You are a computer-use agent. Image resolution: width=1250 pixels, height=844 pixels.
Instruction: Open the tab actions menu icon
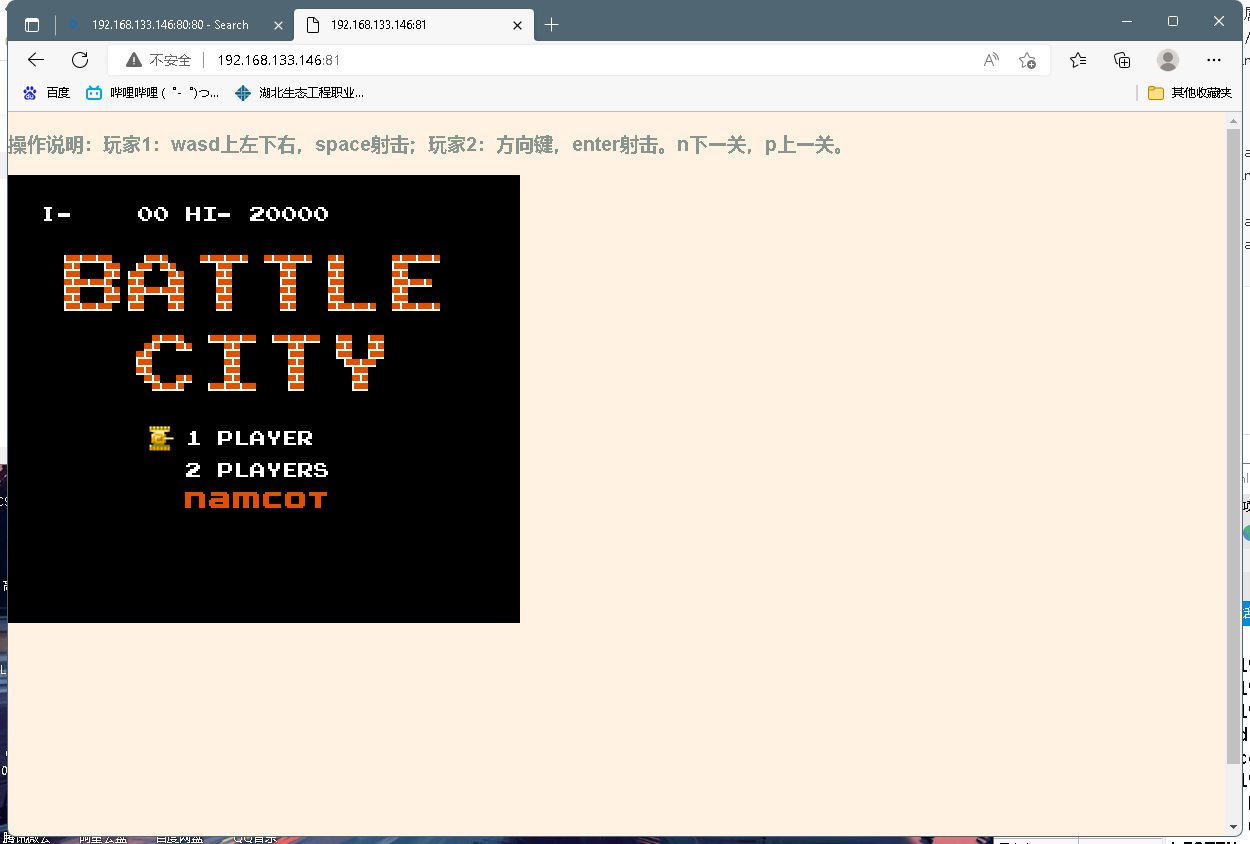click(x=32, y=25)
